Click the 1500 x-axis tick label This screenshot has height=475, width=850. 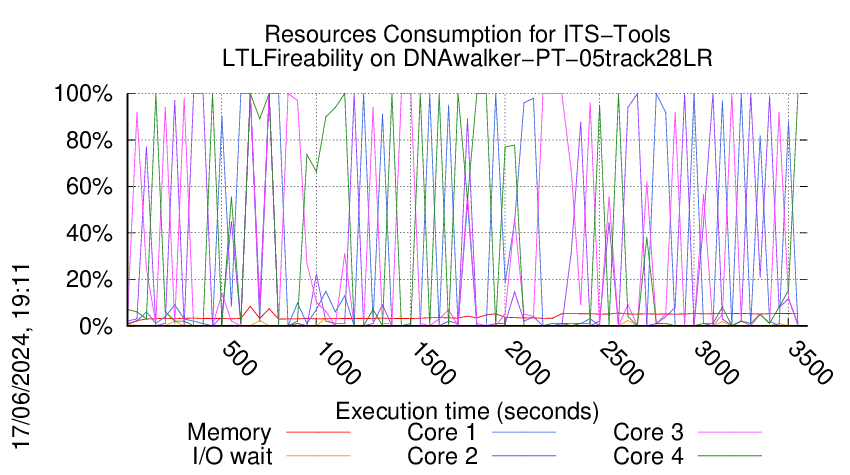[432, 363]
